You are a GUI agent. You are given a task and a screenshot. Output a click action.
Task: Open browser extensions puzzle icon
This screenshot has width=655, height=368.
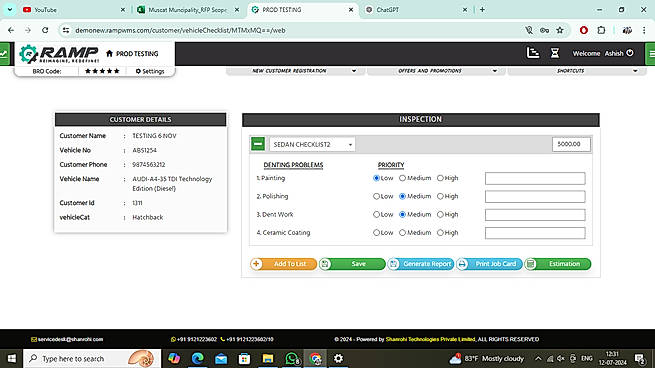(601, 30)
